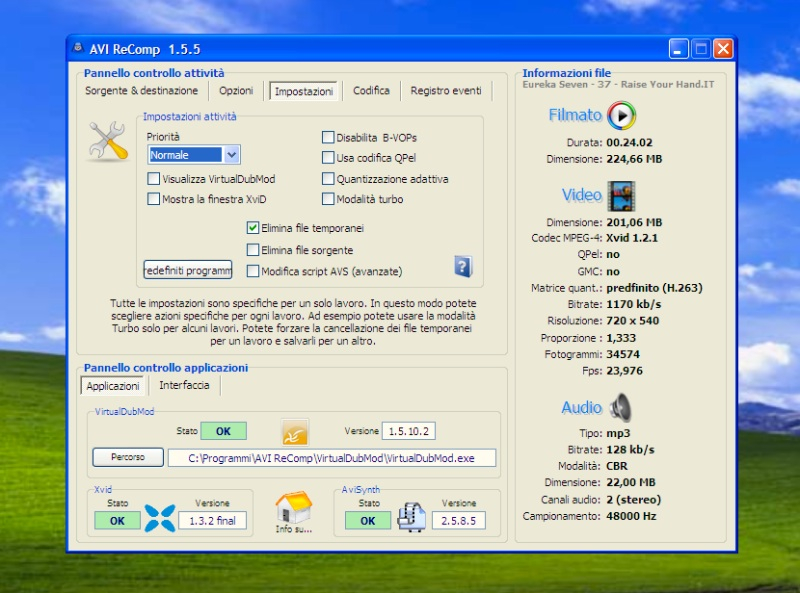The image size is (800, 593).
Task: Uncheck Elimina file temporanei
Action: point(253,228)
